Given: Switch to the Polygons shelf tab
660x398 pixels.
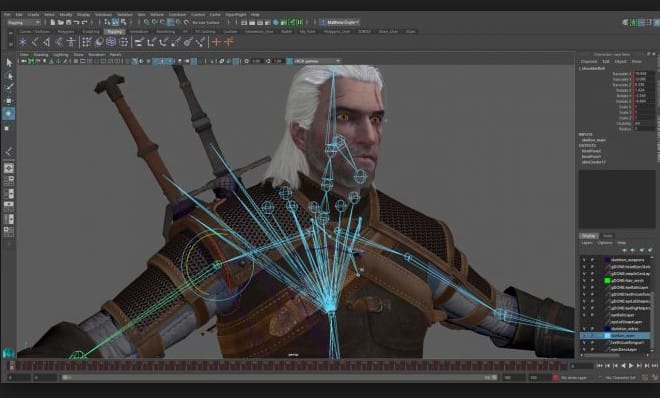Looking at the screenshot, I should (x=66, y=32).
